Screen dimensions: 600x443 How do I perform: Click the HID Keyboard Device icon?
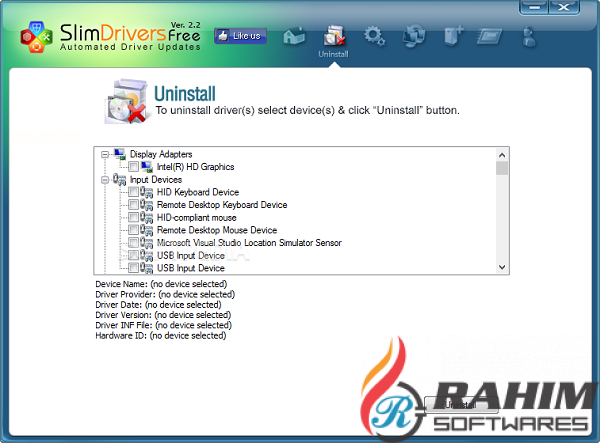tap(147, 192)
